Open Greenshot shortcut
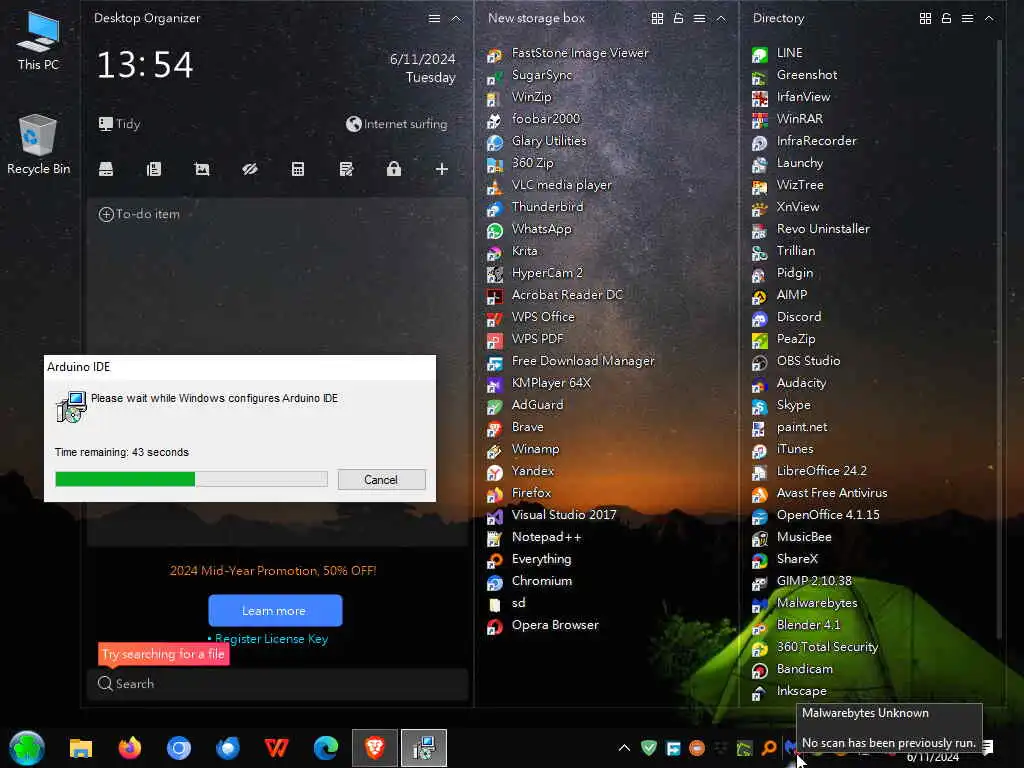This screenshot has height=768, width=1024. click(x=794, y=75)
